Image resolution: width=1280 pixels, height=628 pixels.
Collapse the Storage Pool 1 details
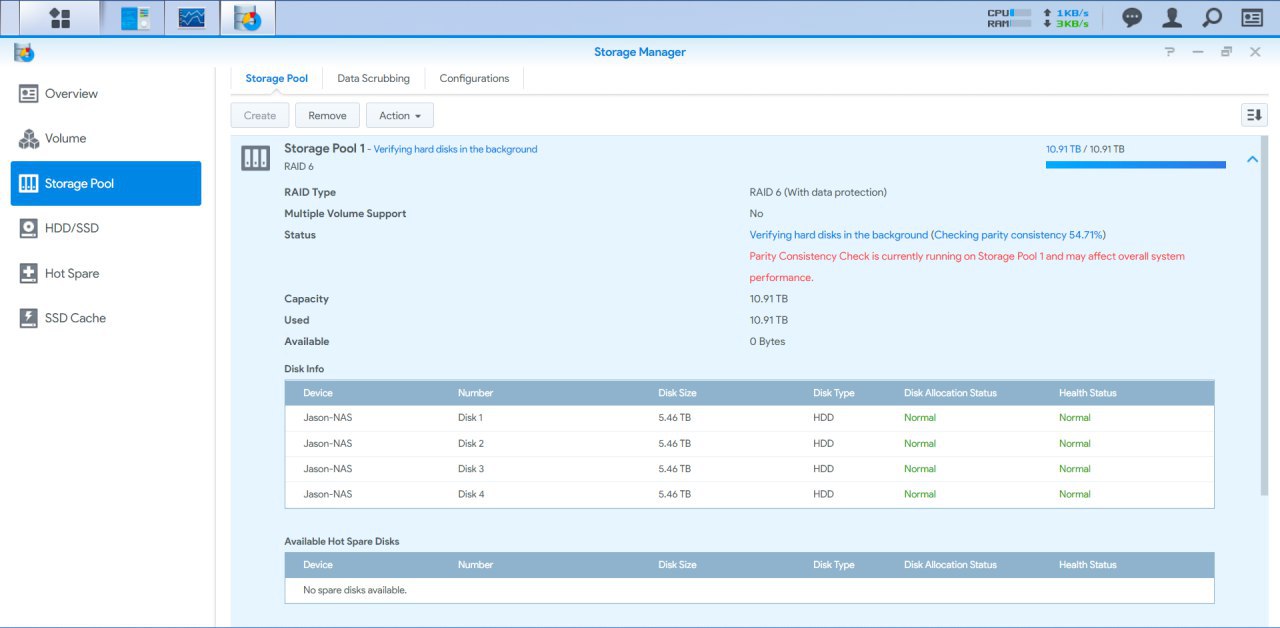coord(1252,159)
